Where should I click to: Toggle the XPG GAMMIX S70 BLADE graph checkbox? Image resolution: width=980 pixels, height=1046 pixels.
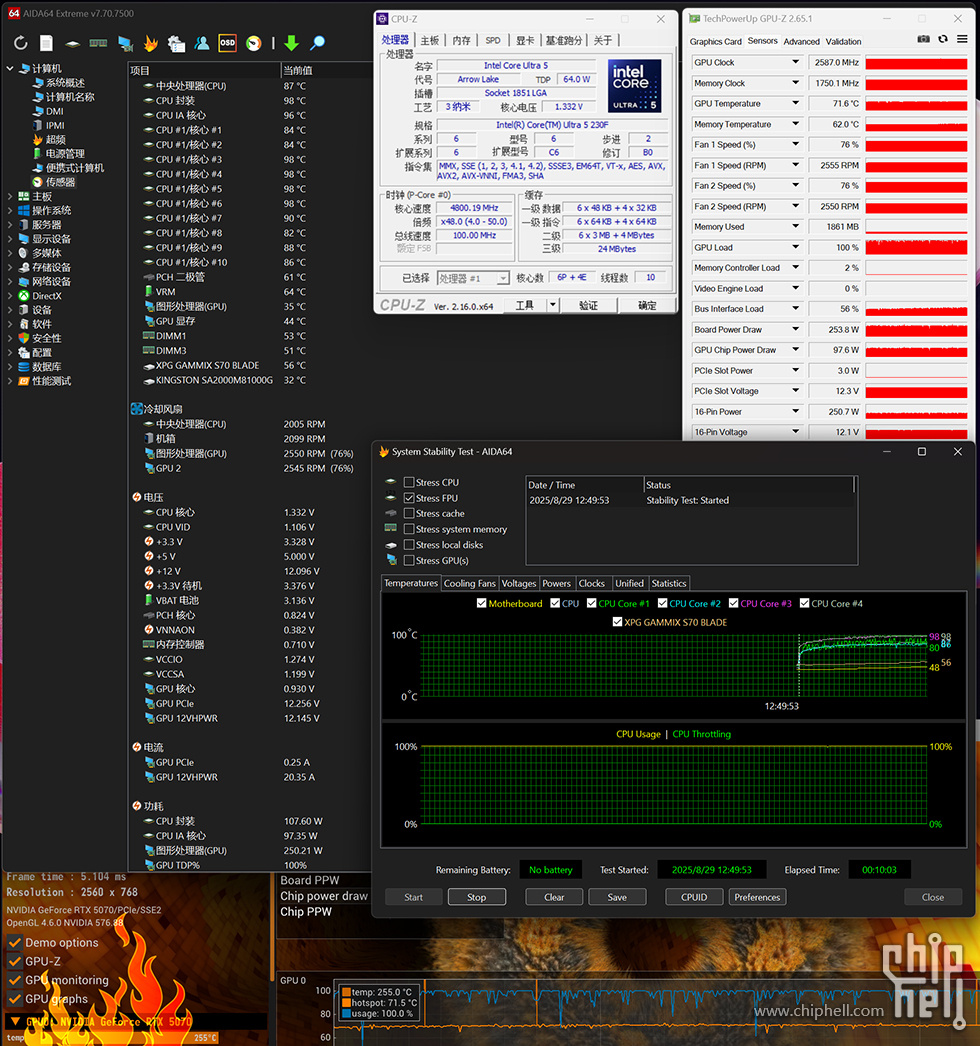coord(617,622)
